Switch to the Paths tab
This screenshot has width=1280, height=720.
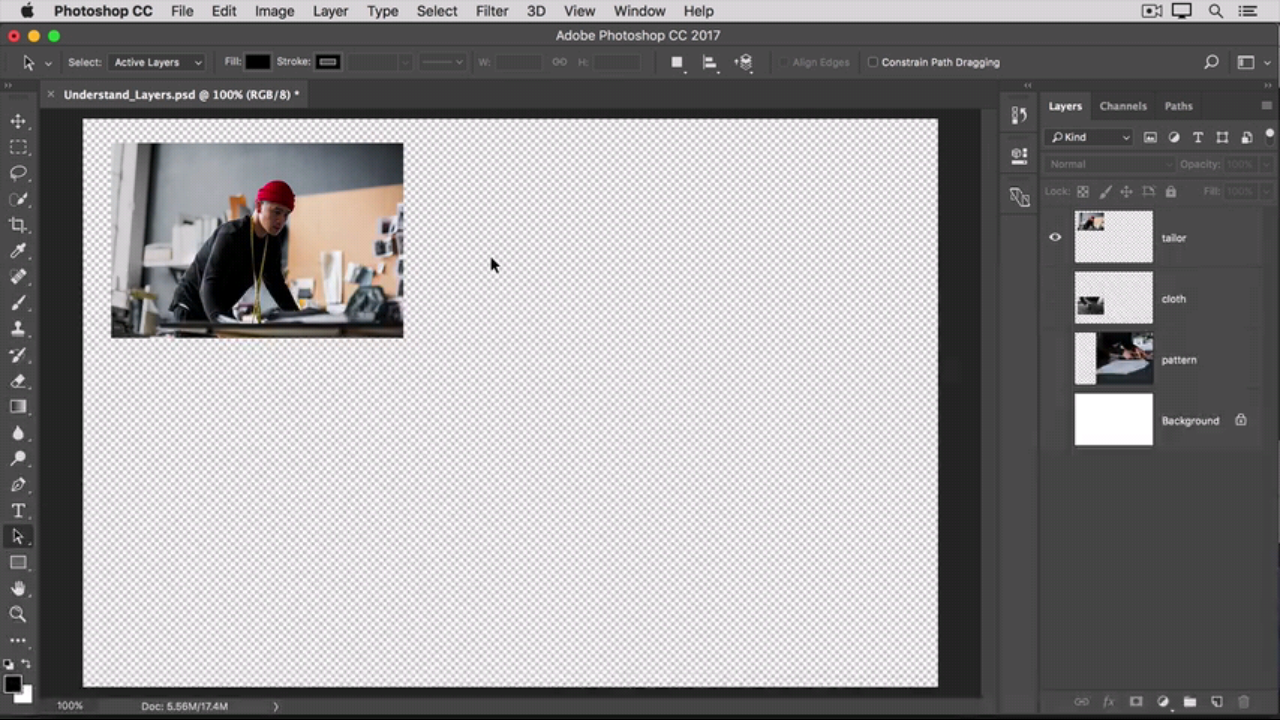[x=1178, y=106]
